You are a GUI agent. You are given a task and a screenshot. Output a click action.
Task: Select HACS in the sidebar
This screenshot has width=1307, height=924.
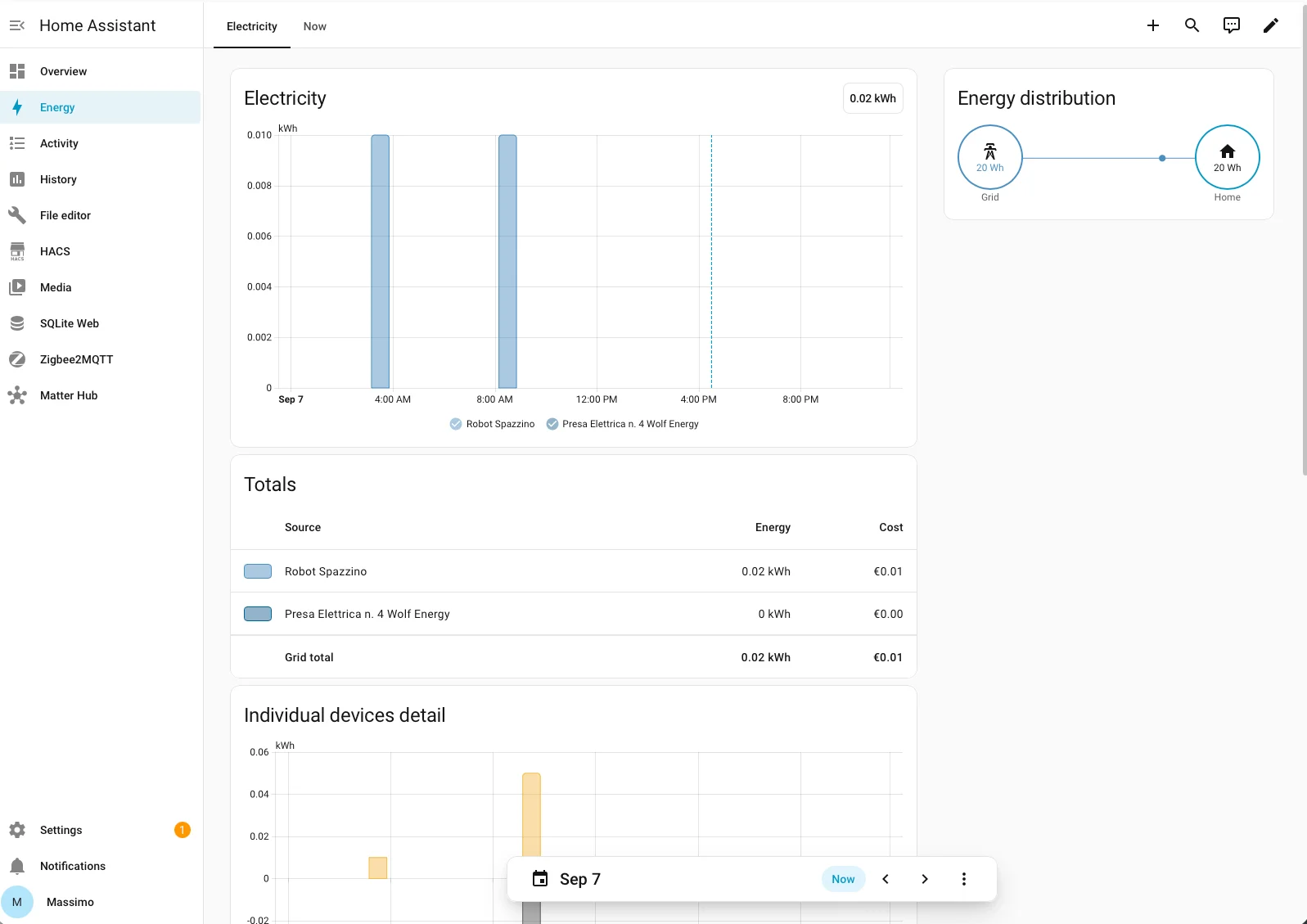click(x=100, y=251)
